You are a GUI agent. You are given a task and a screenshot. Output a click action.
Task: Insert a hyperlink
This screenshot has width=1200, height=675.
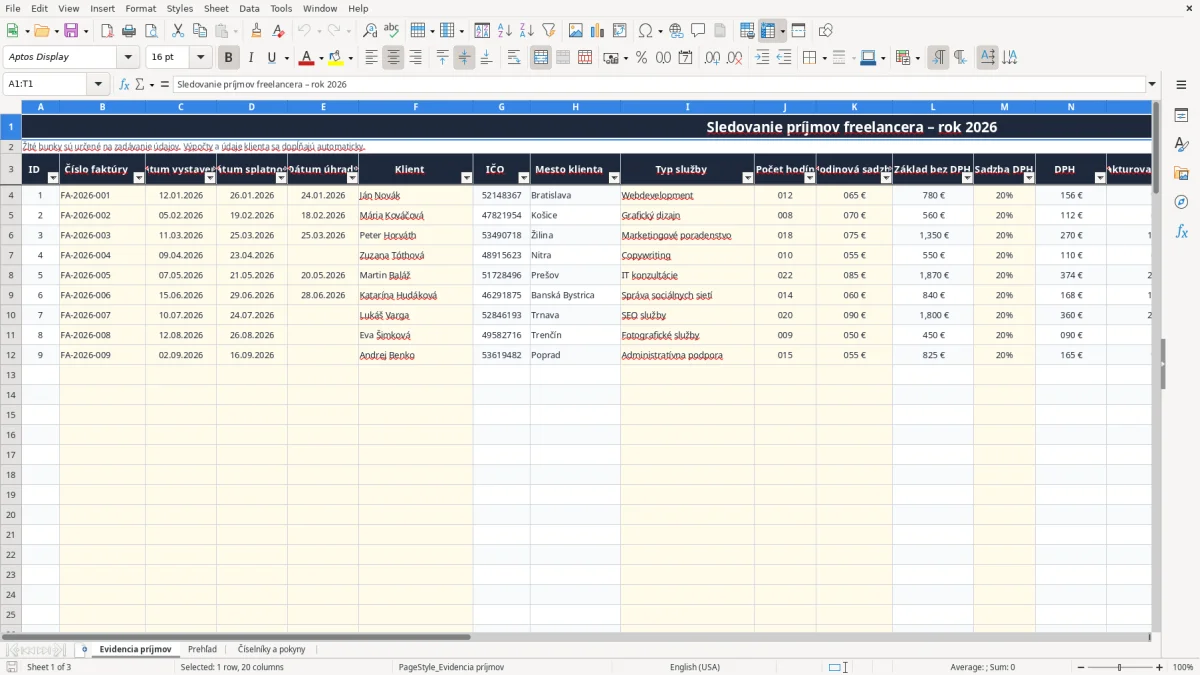point(676,31)
